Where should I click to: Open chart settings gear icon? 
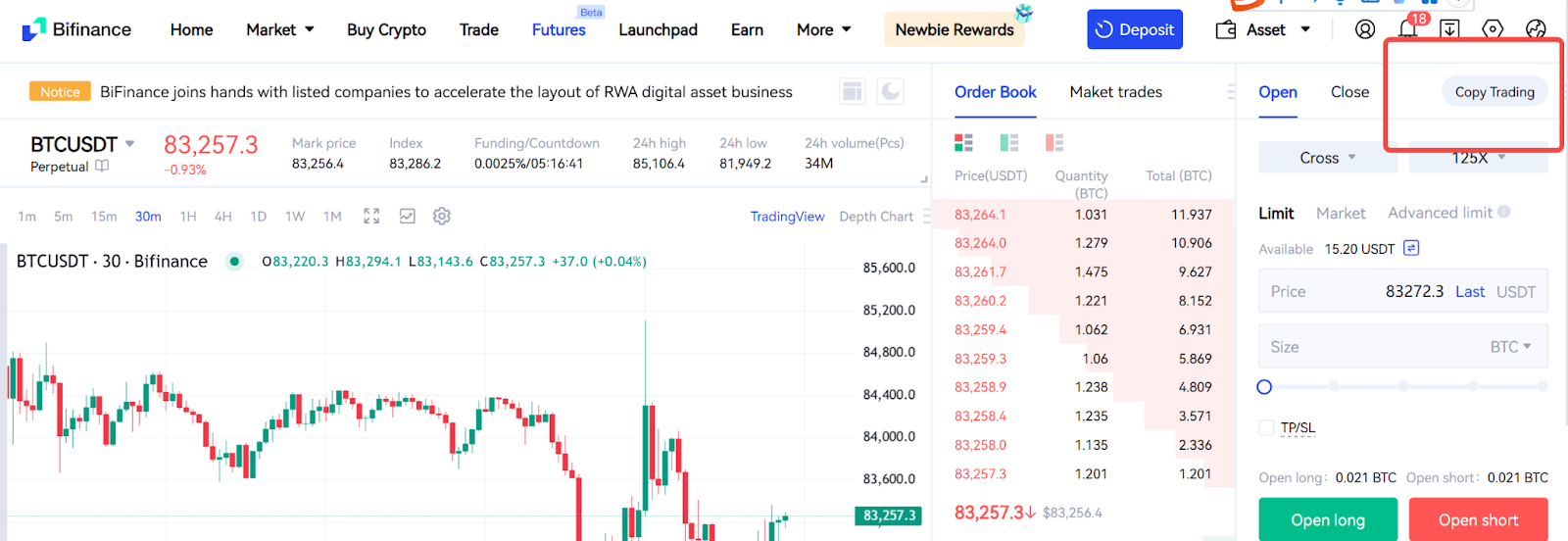point(442,217)
